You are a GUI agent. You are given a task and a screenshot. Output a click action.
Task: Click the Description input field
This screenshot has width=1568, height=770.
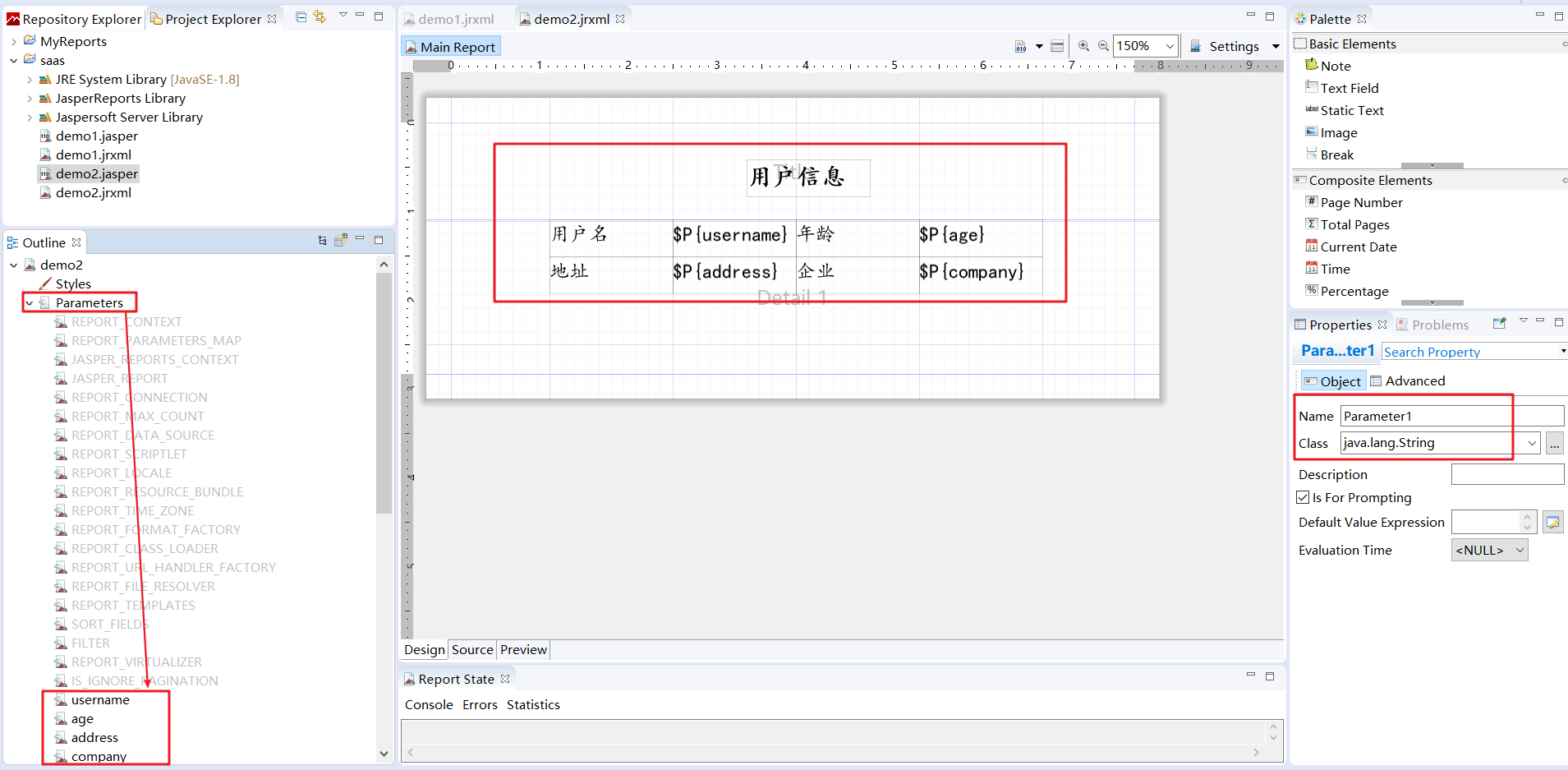1507,474
